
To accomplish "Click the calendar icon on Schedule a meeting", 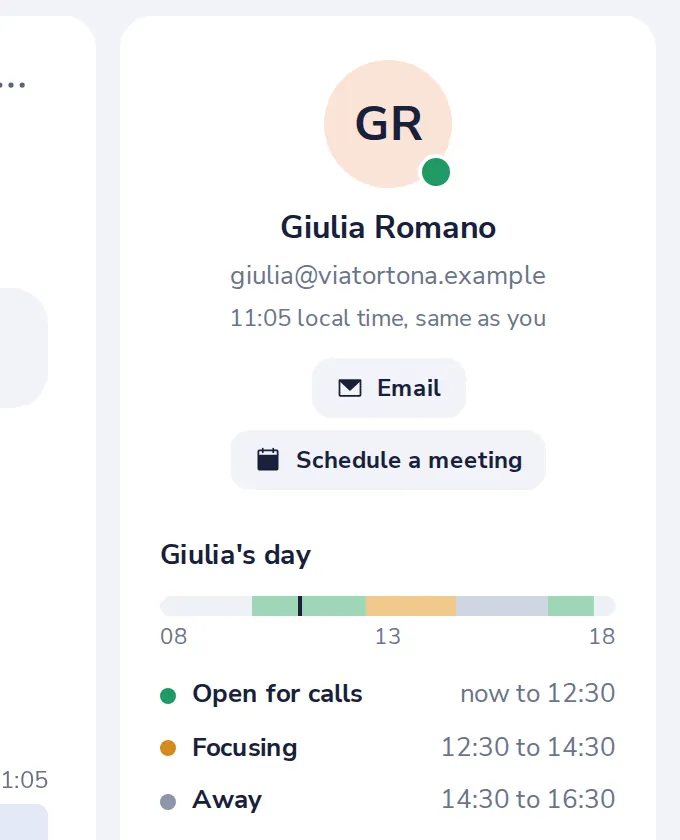I will tap(268, 460).
